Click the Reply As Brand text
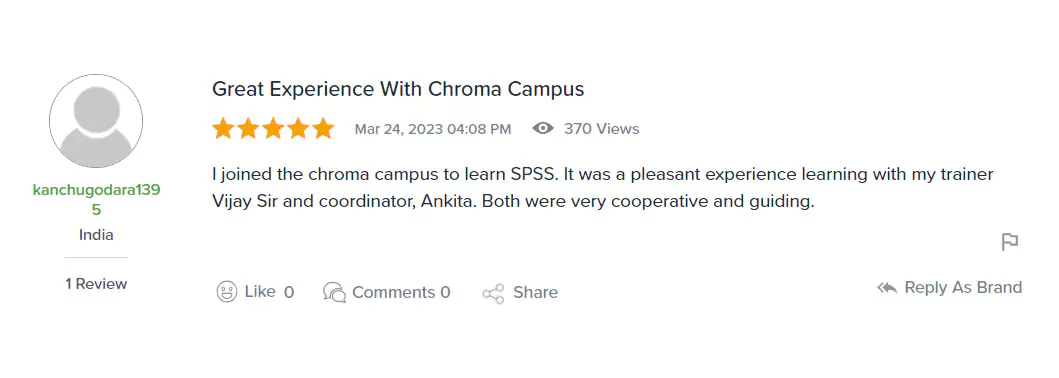This screenshot has width=1059, height=378. pyautogui.click(x=963, y=288)
